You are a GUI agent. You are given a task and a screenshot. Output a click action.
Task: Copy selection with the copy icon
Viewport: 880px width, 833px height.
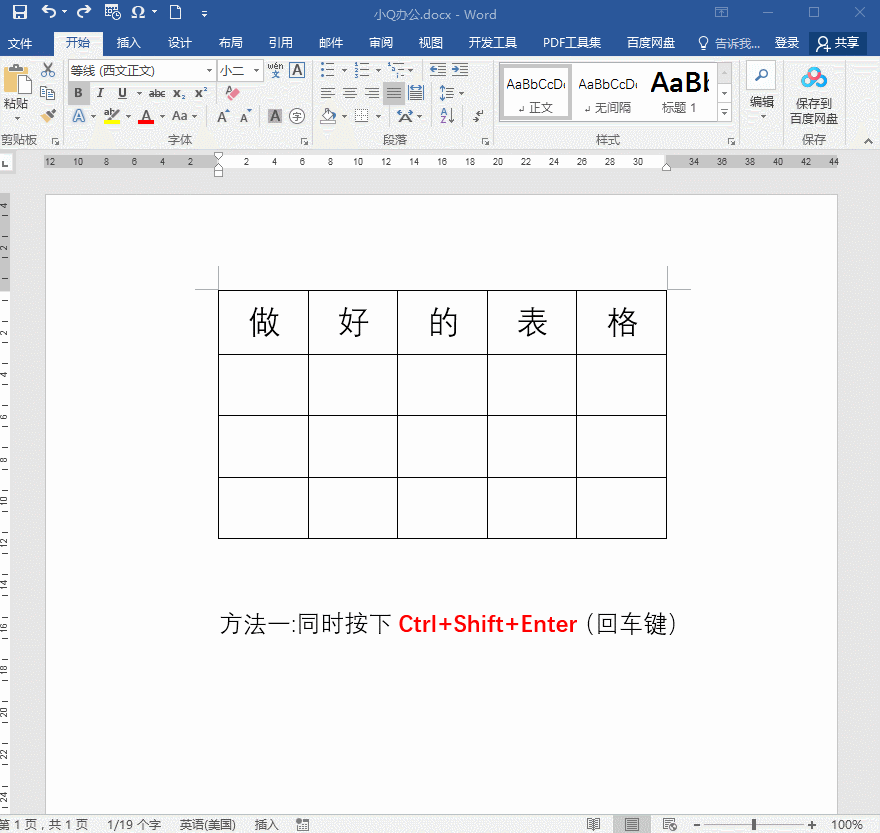(48, 93)
